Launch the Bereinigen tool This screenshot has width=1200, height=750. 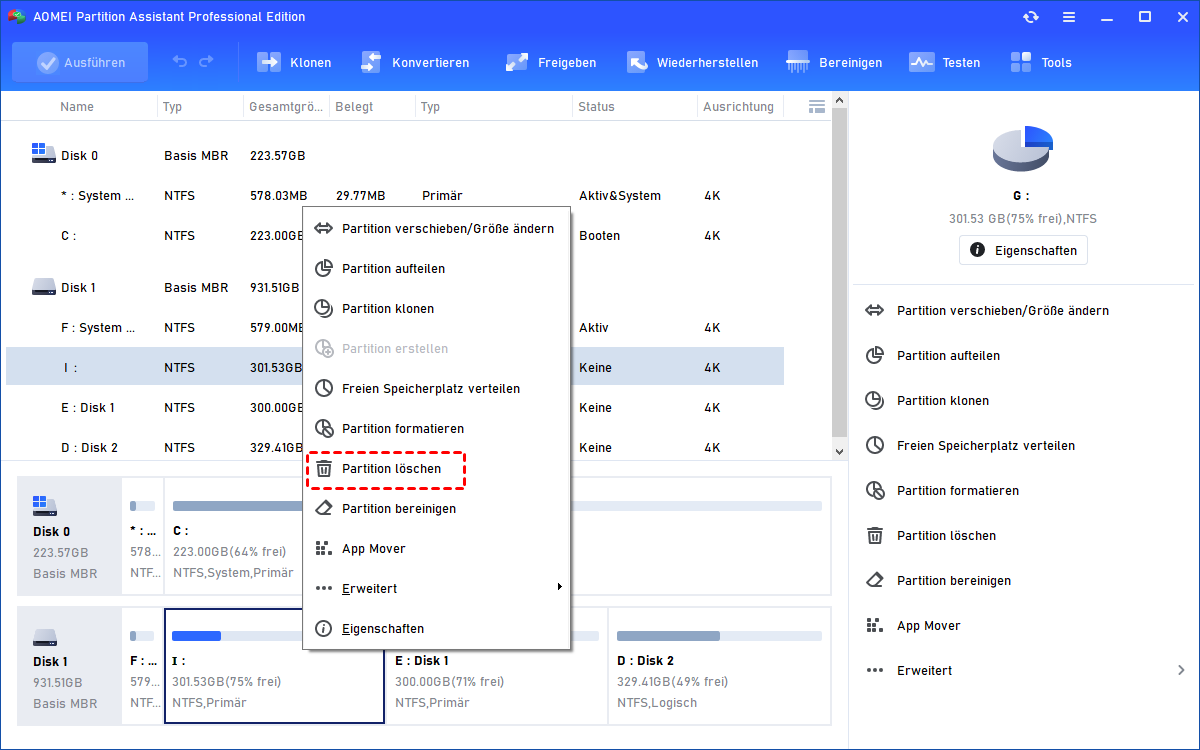click(834, 62)
